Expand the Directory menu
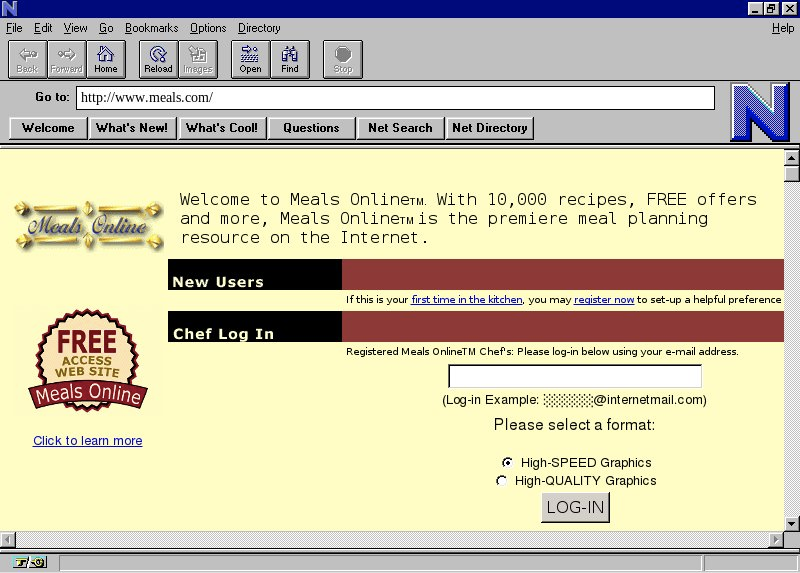 coord(259,28)
